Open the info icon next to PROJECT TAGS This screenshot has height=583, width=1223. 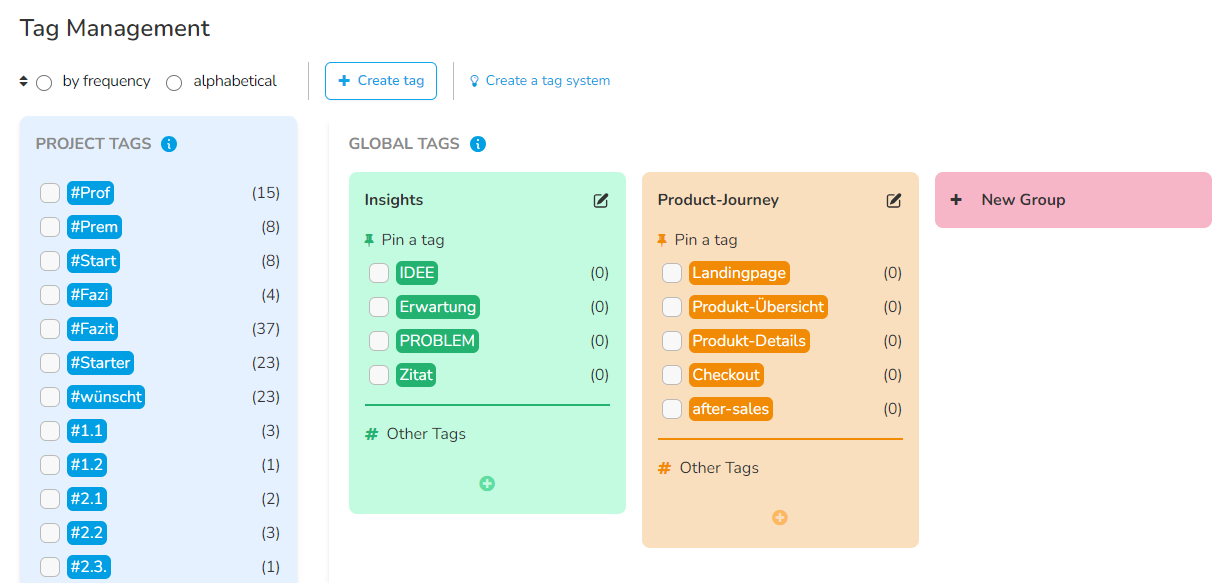click(169, 143)
